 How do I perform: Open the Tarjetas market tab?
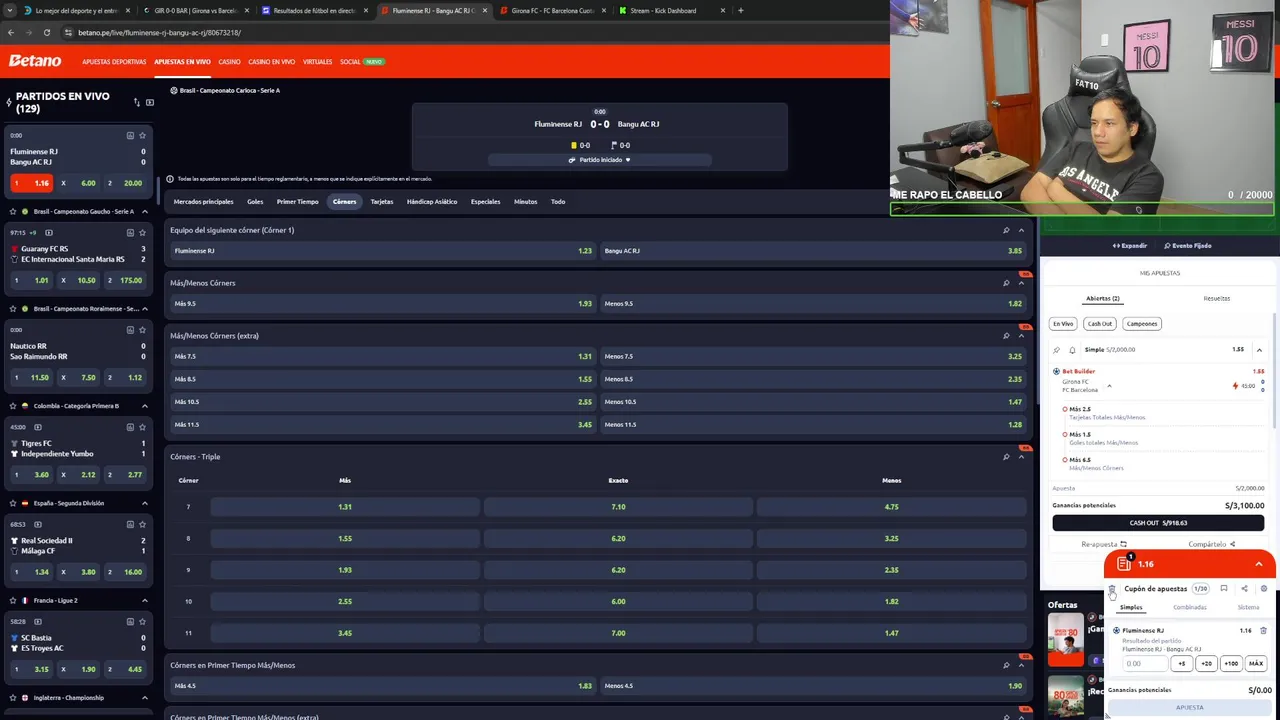pos(382,202)
